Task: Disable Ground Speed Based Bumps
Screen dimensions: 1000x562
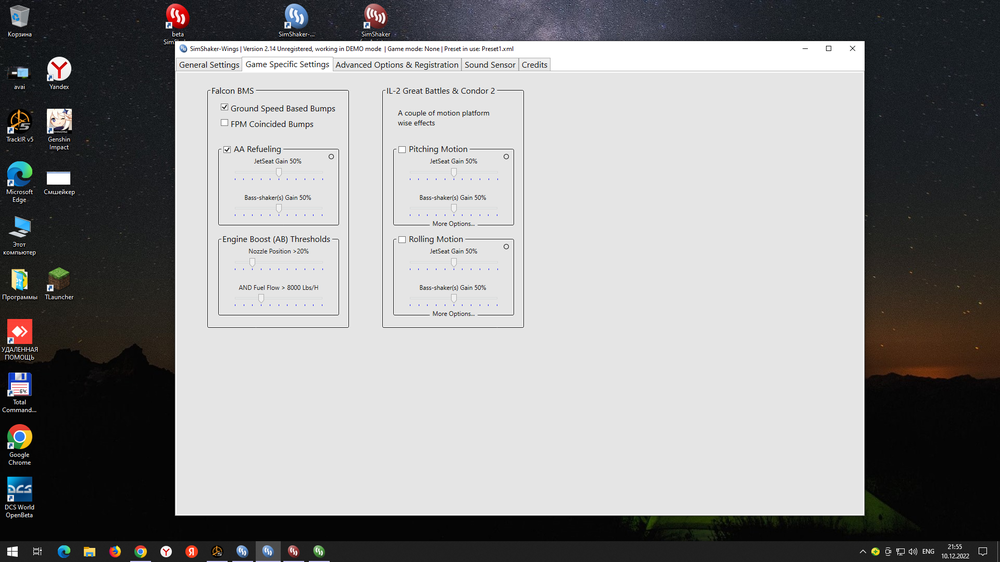Action: pos(224,108)
